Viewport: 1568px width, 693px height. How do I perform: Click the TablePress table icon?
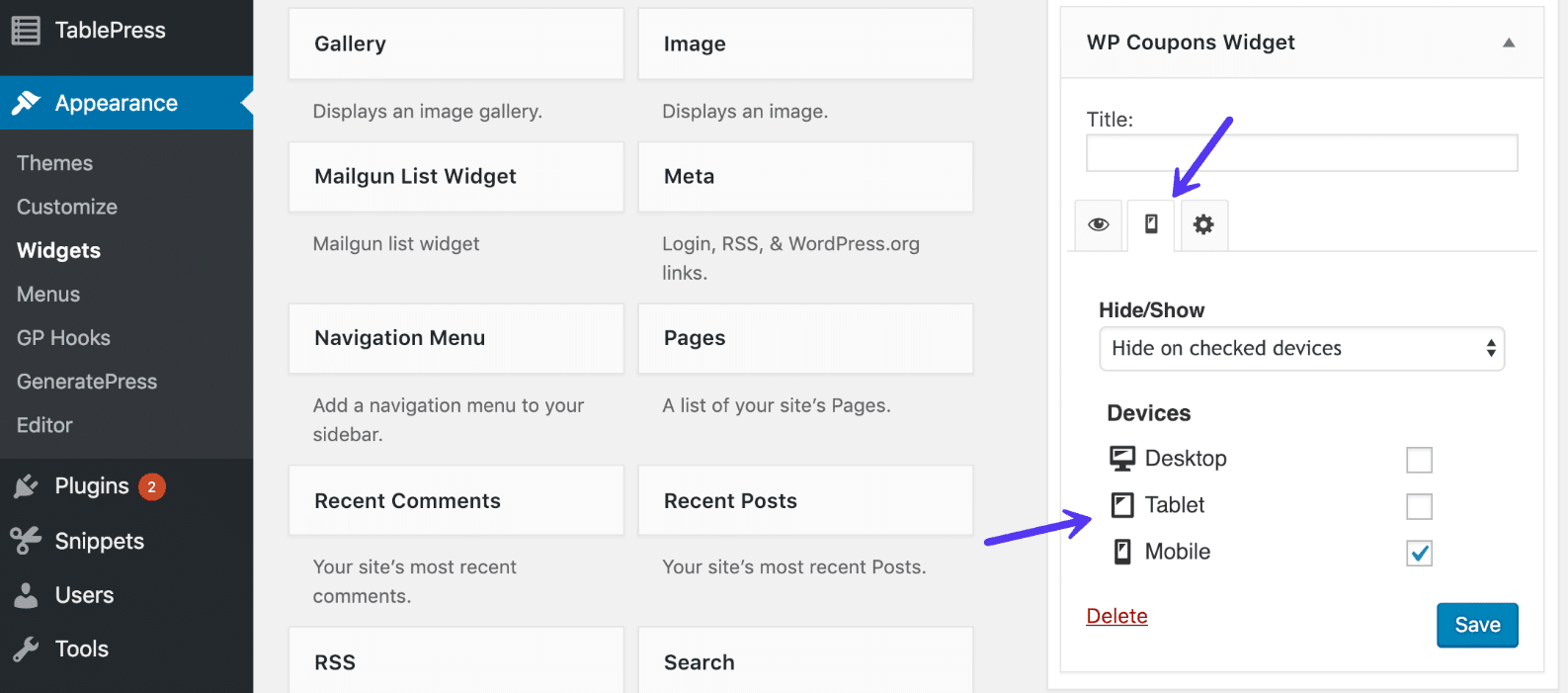coord(26,31)
